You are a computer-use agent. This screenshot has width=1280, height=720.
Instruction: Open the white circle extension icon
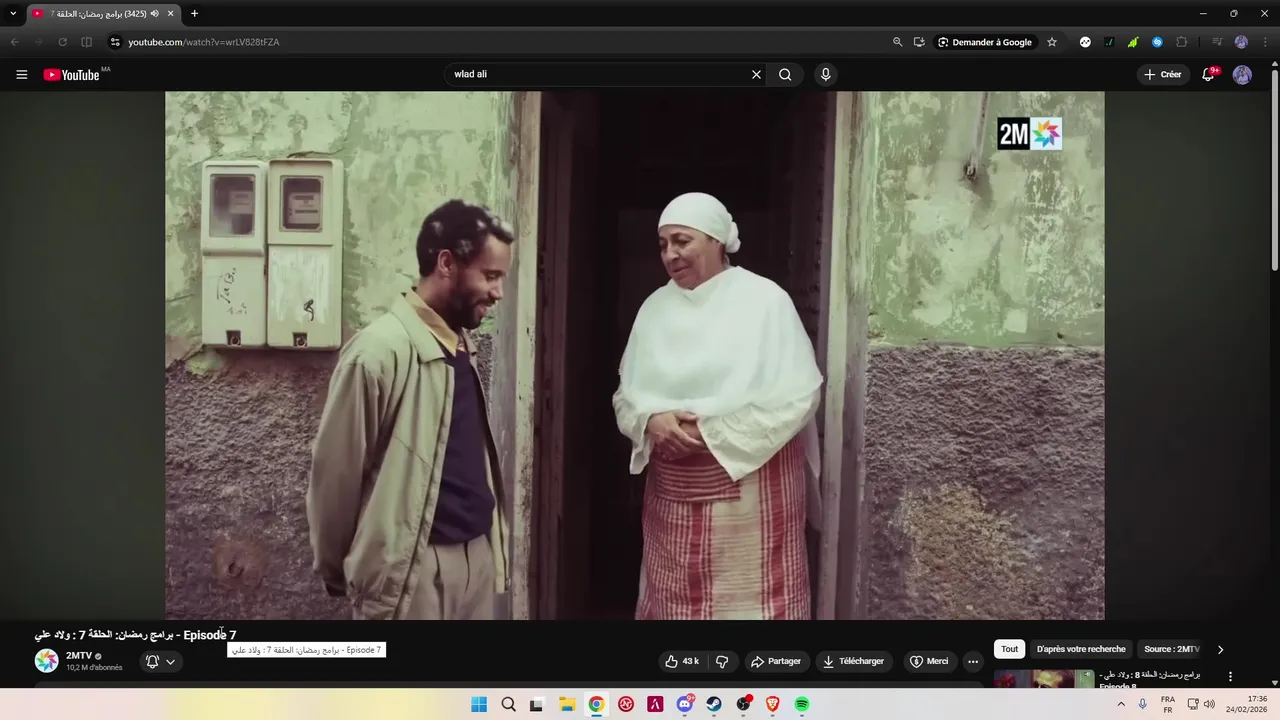tap(1085, 42)
